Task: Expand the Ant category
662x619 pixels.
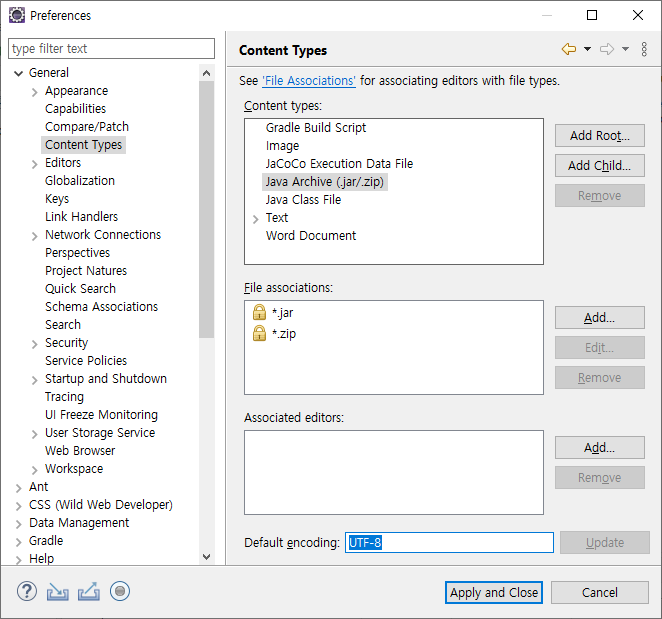Action: click(x=18, y=488)
